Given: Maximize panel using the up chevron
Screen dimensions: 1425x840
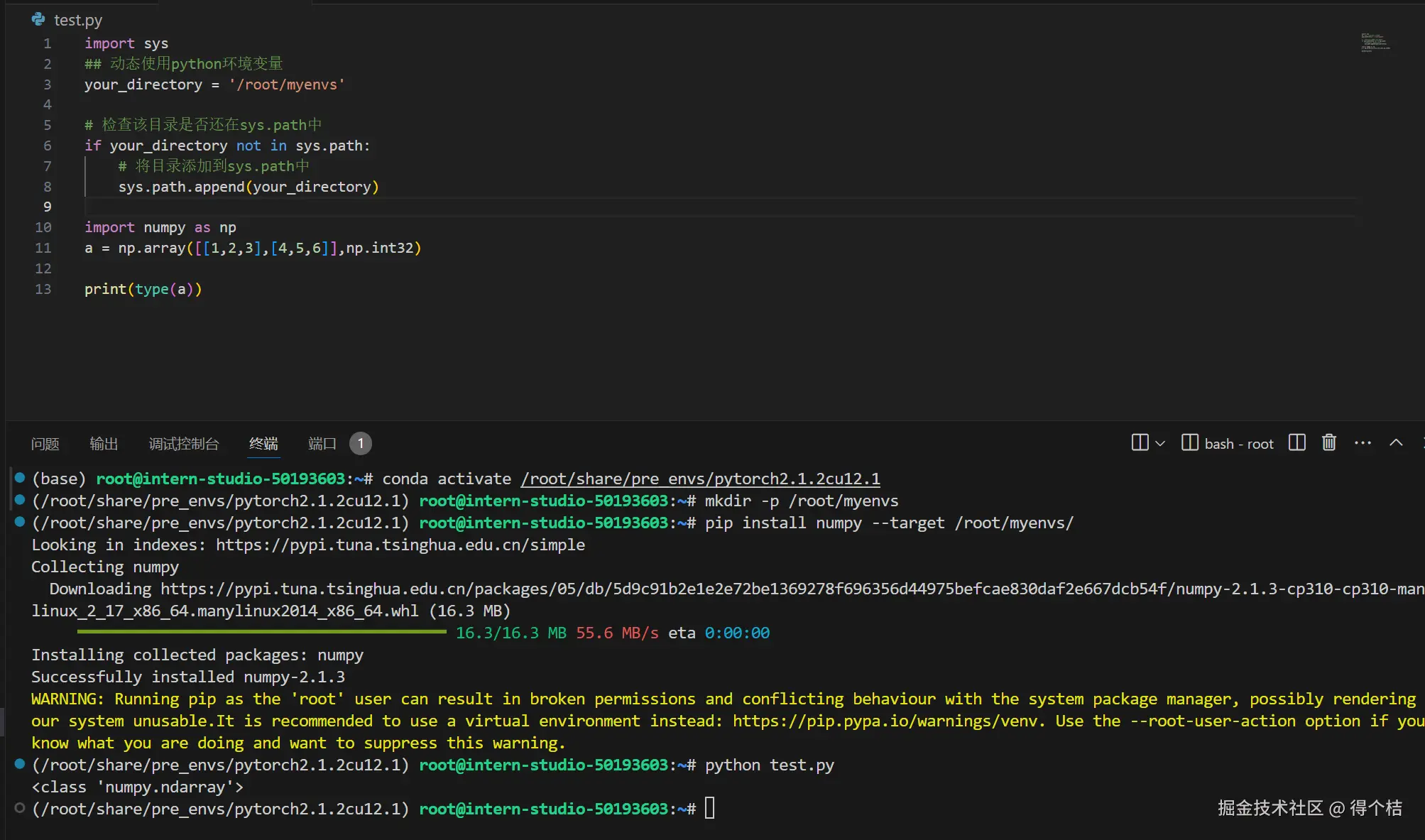Looking at the screenshot, I should [1396, 443].
